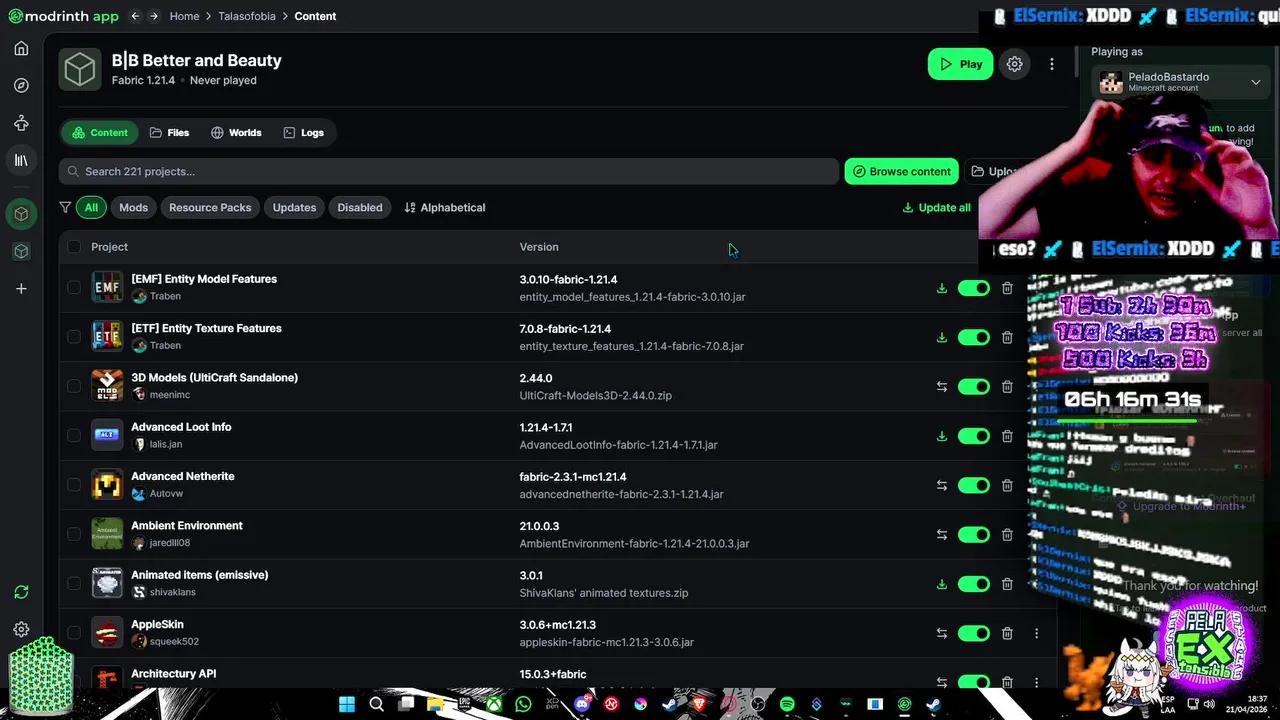Open WhatsApp from the taskbar
This screenshot has width=1280, height=720.
click(523, 704)
